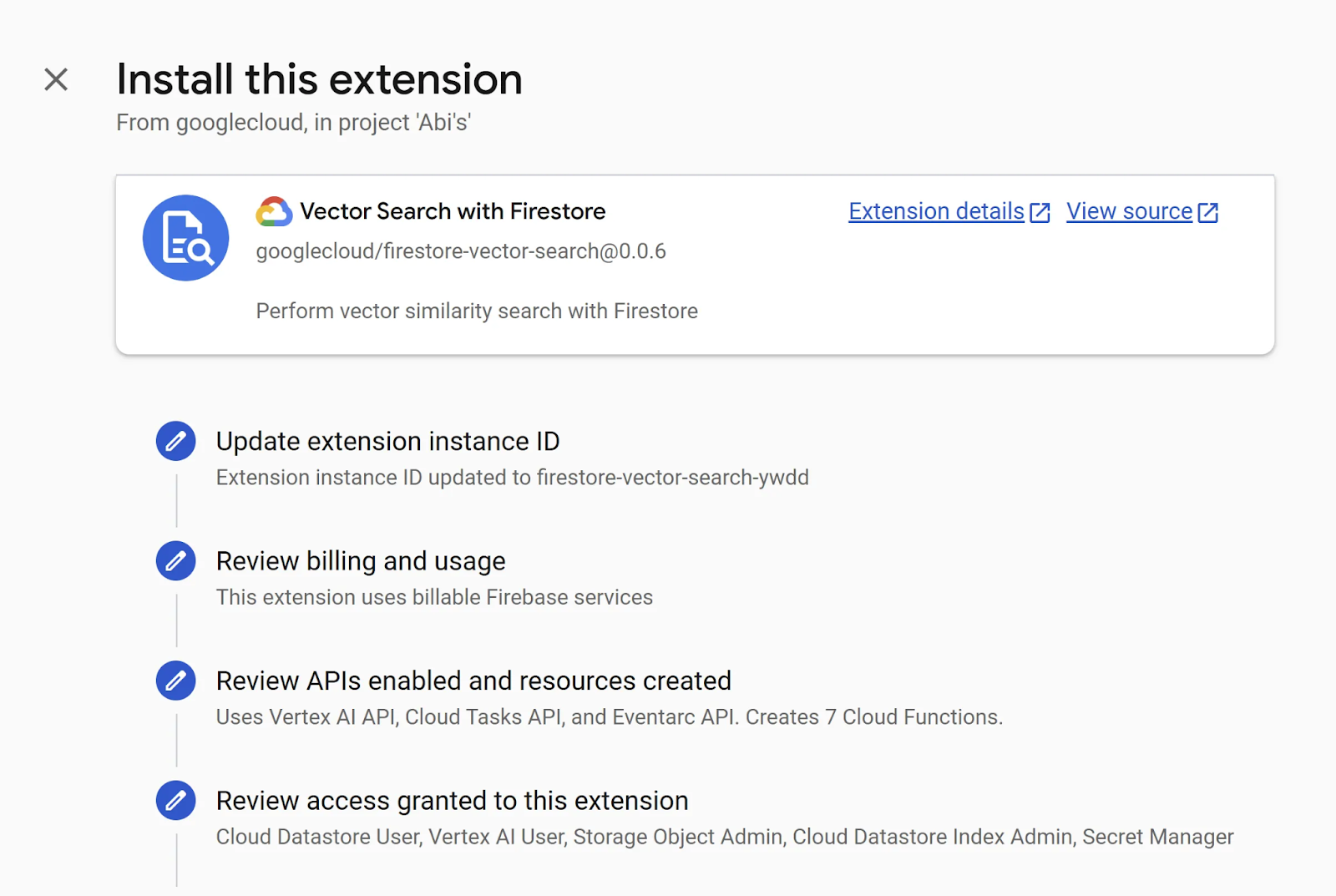The height and width of the screenshot is (896, 1336).
Task: Click the blue Firestore vector search extension icon
Action: 185,238
